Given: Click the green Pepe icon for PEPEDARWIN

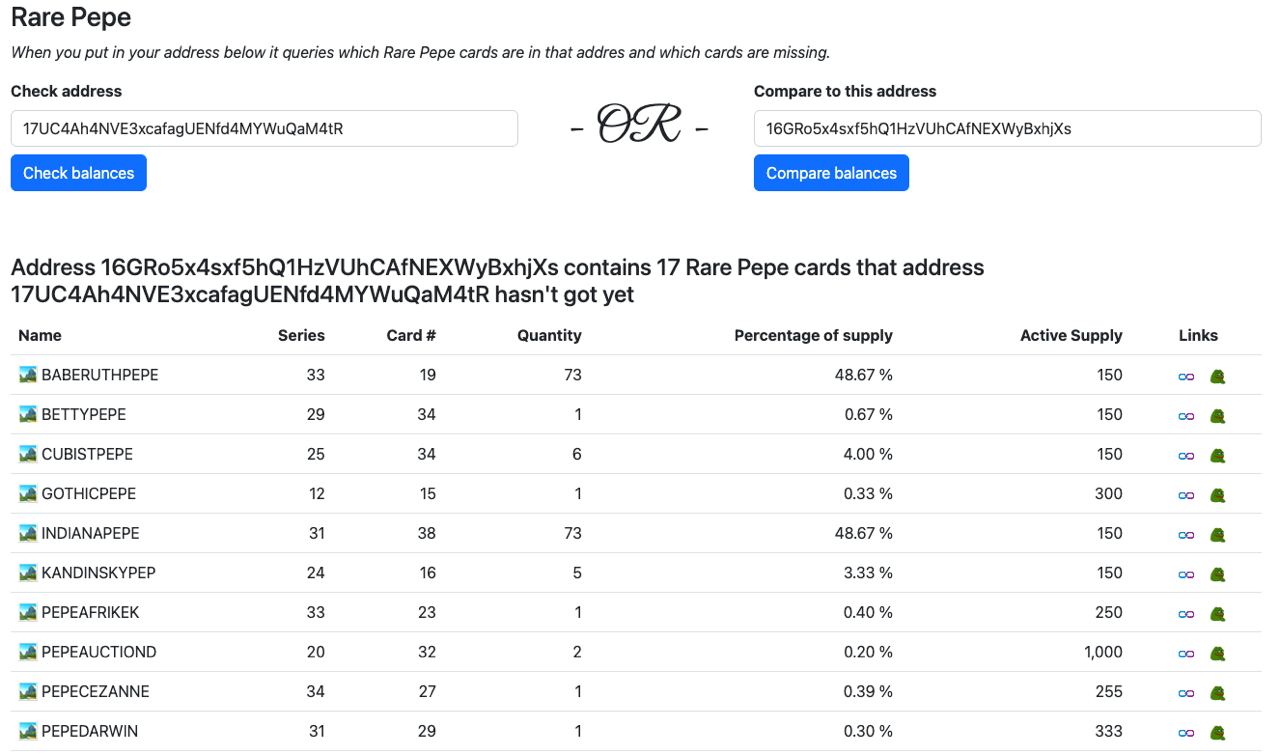Looking at the screenshot, I should tap(1217, 732).
